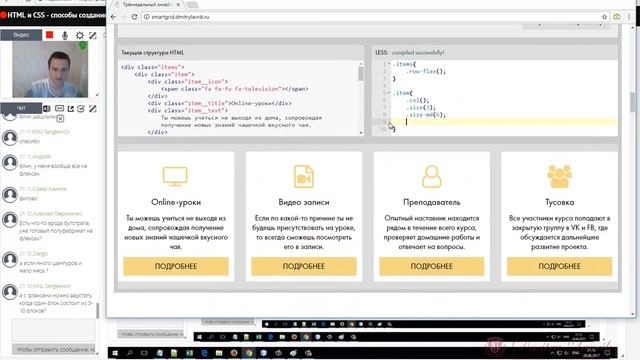Open the video settings gear
The height and width of the screenshot is (360, 640).
pyautogui.click(x=79, y=36)
